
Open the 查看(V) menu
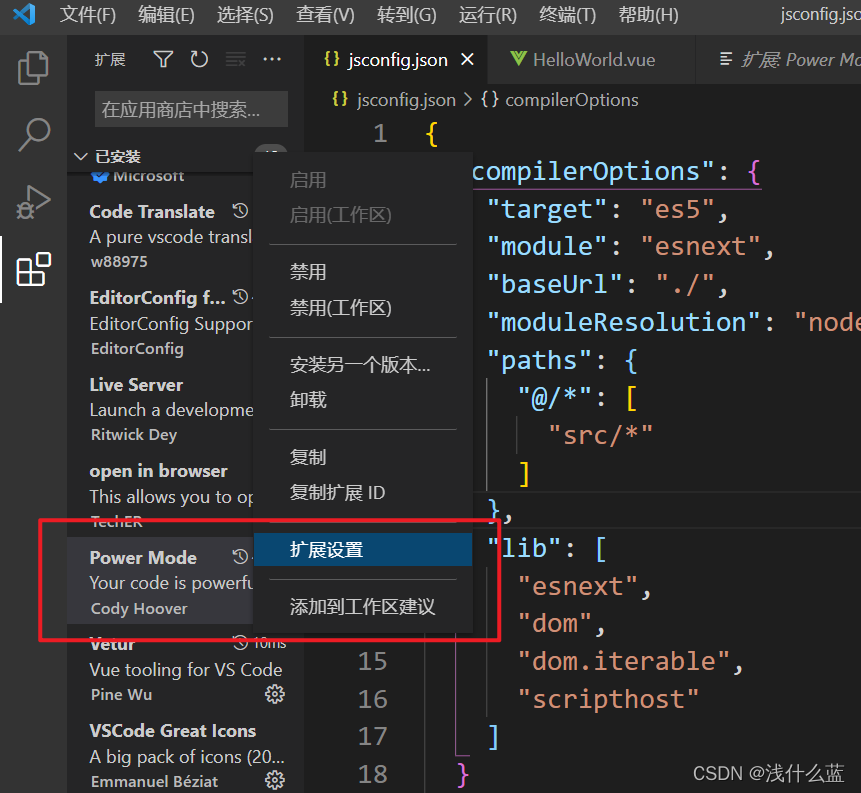(x=325, y=15)
